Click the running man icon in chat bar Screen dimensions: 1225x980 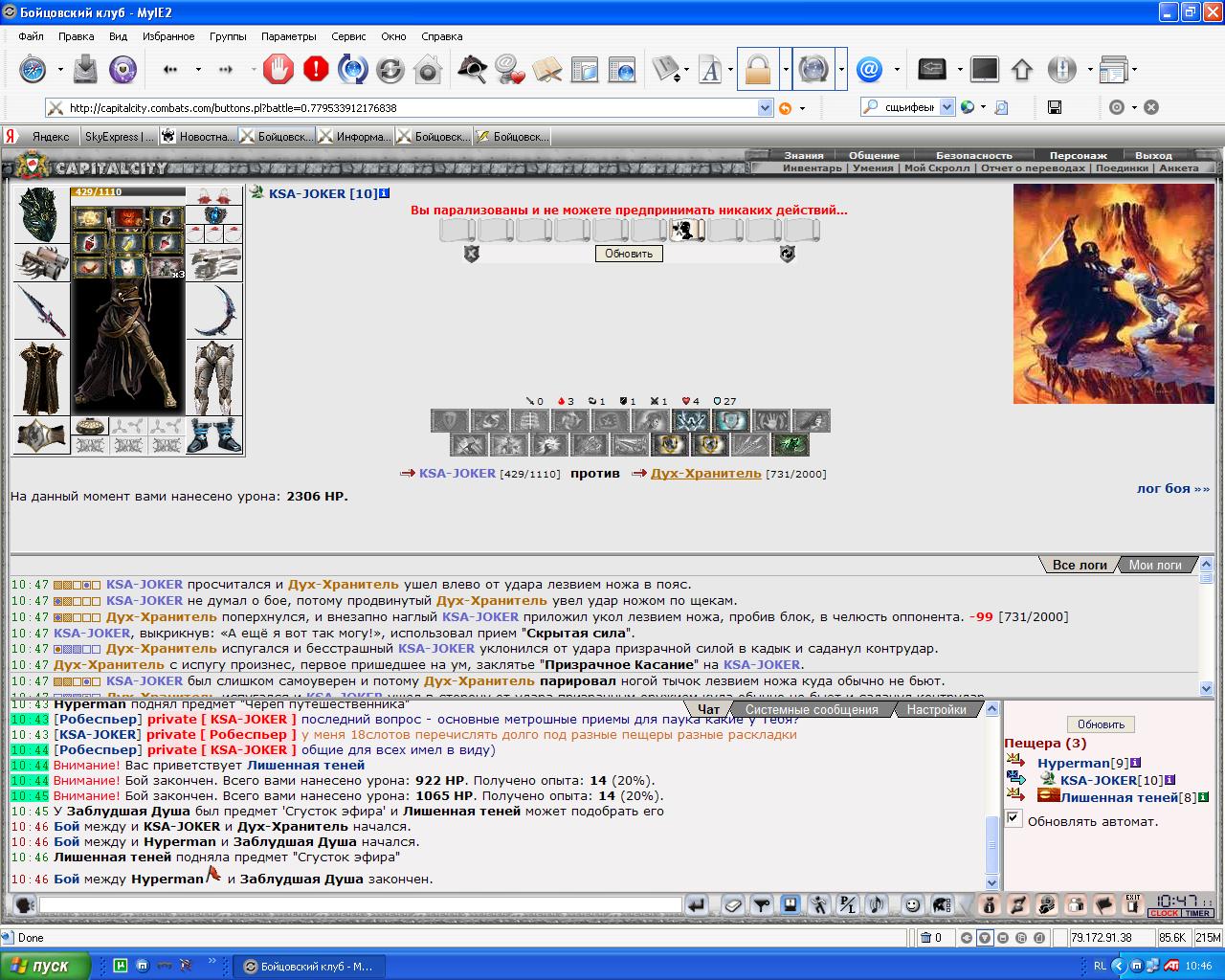pos(818,904)
